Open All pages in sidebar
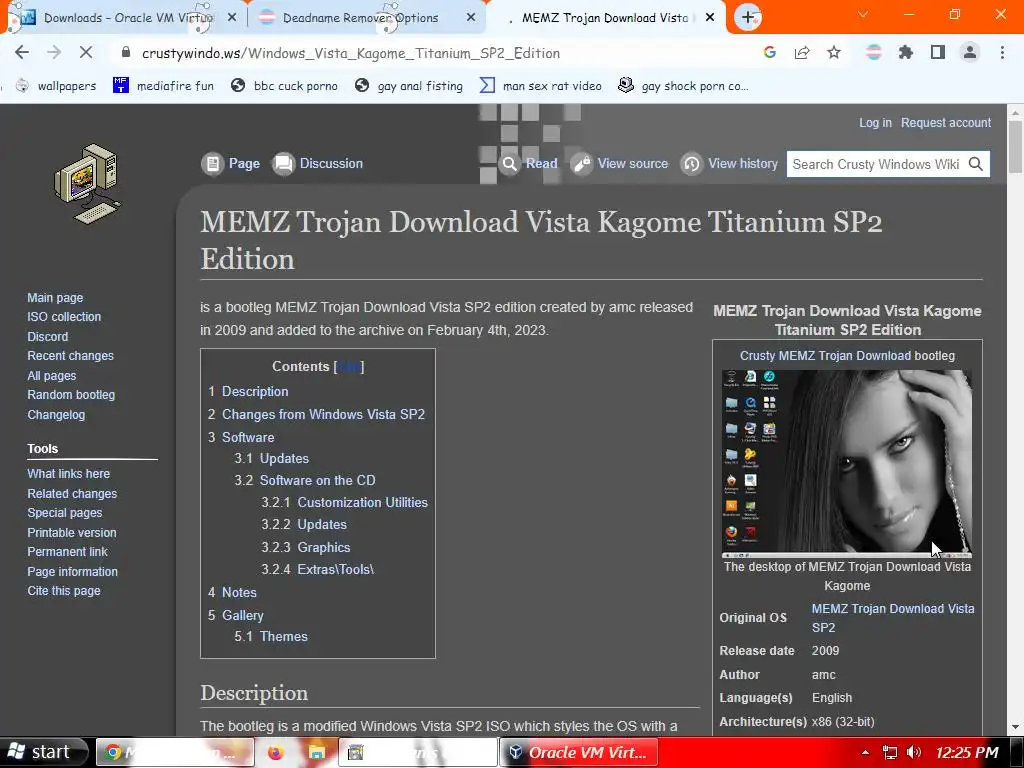 pos(52,376)
